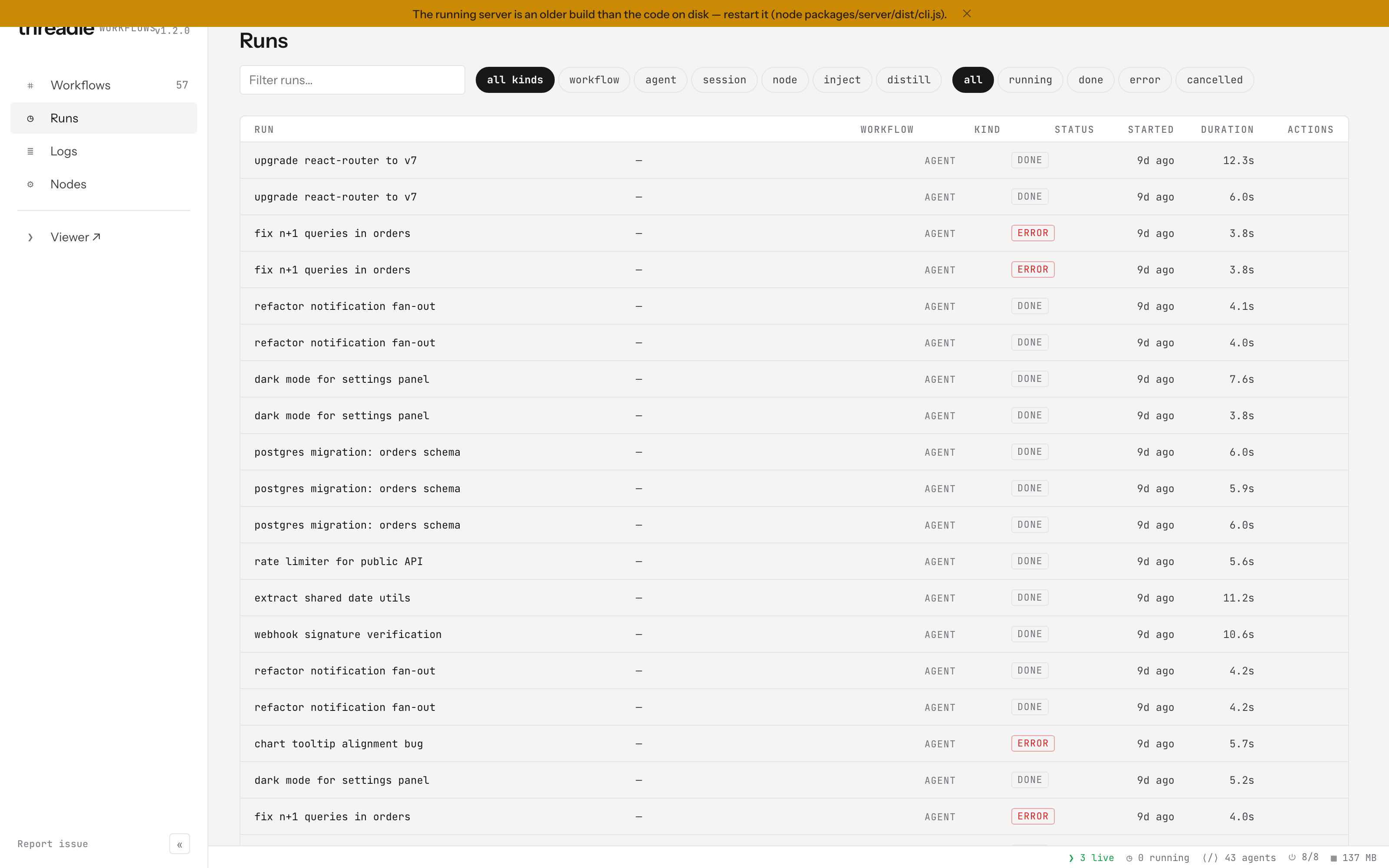This screenshot has height=868, width=1389.
Task: Click the 137 MB memory indicator
Action: click(1353, 858)
